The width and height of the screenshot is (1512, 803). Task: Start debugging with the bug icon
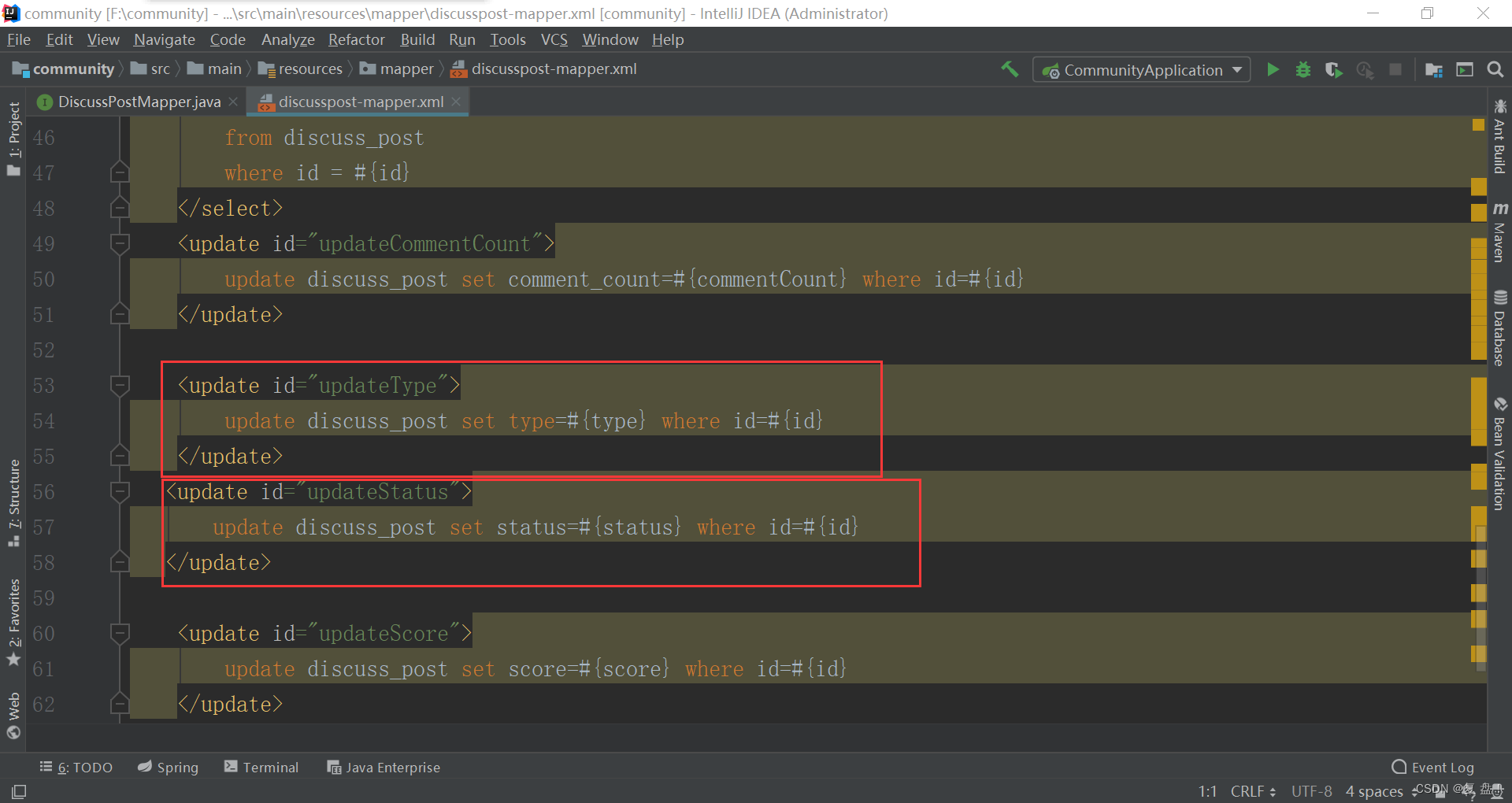[1303, 69]
